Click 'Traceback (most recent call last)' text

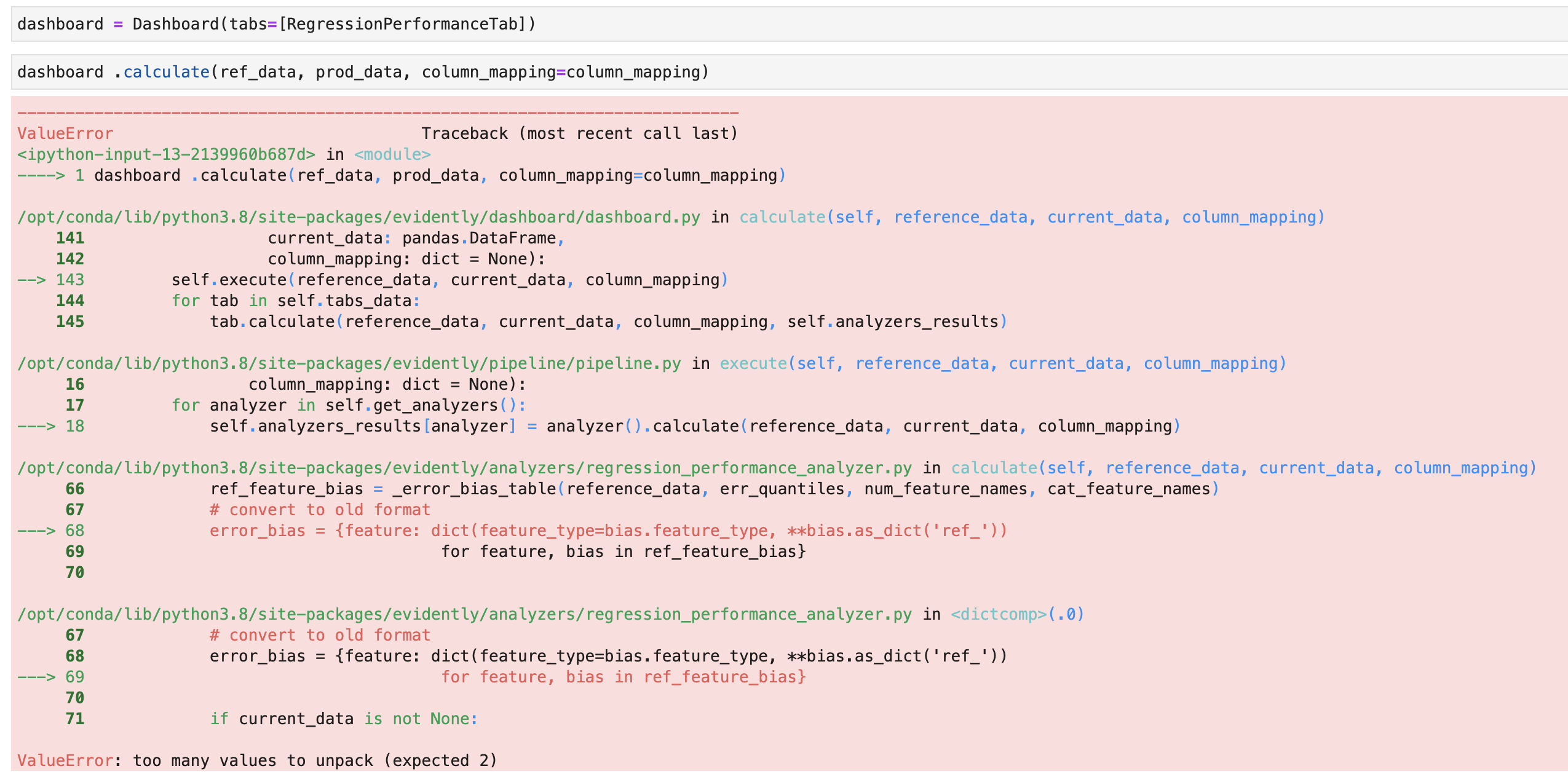click(x=579, y=134)
